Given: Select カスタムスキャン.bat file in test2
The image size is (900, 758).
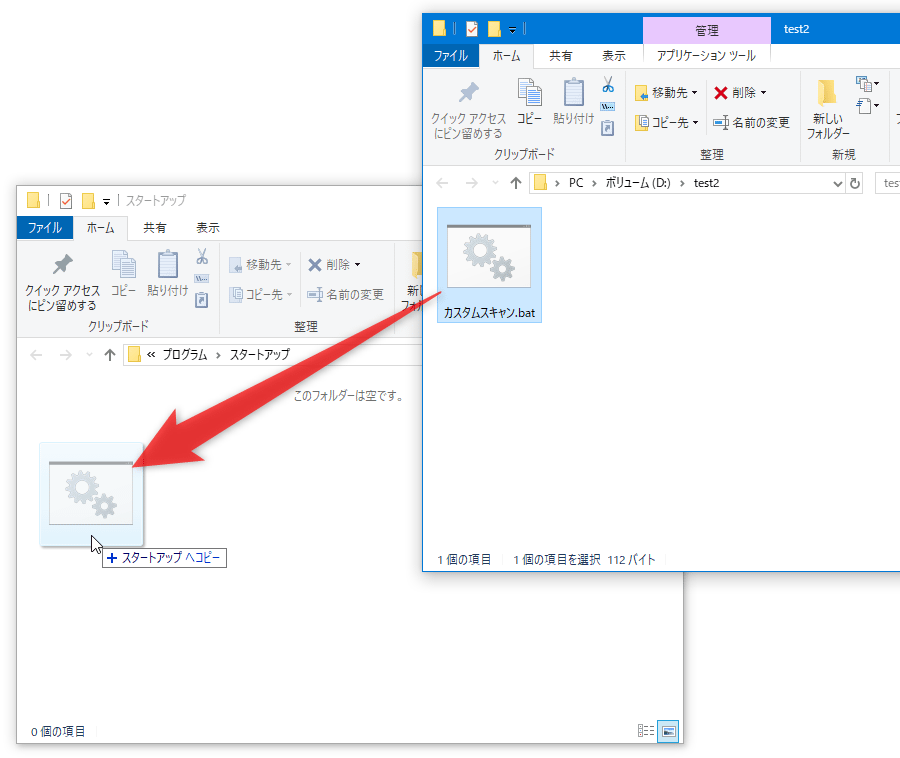Looking at the screenshot, I should point(489,265).
